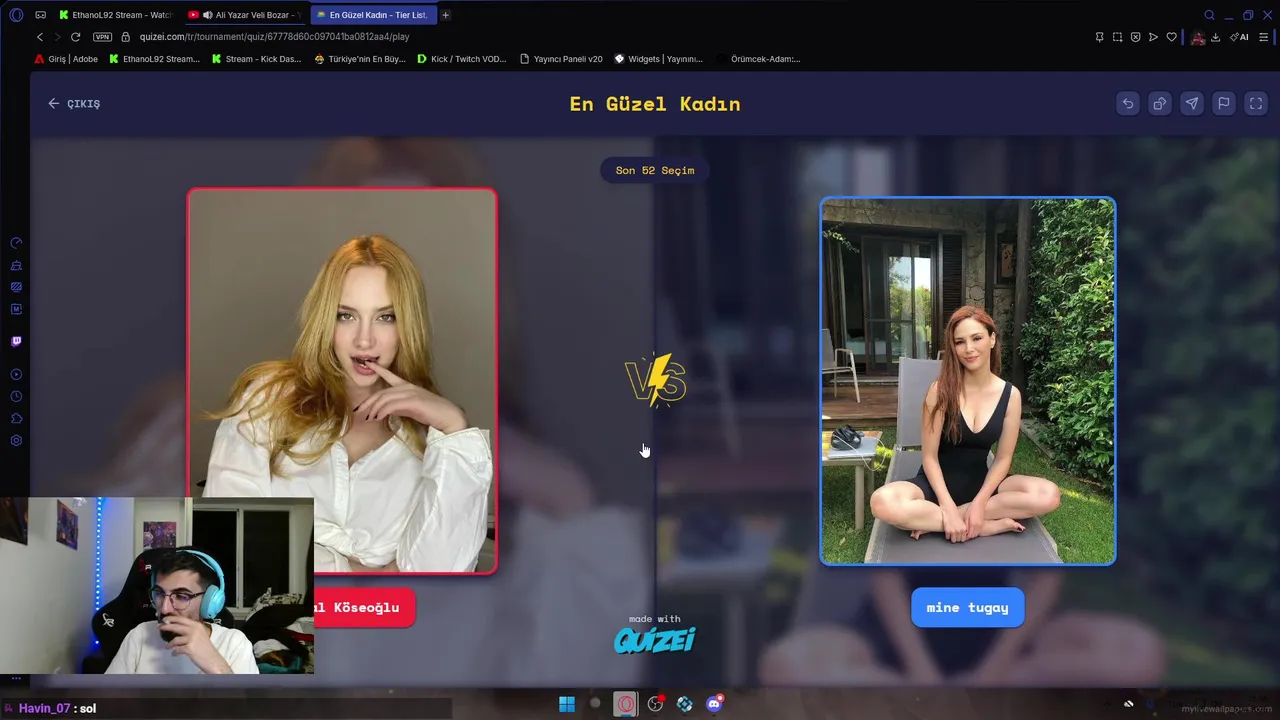
Task: Open the downloads icon
Action: 1215,37
